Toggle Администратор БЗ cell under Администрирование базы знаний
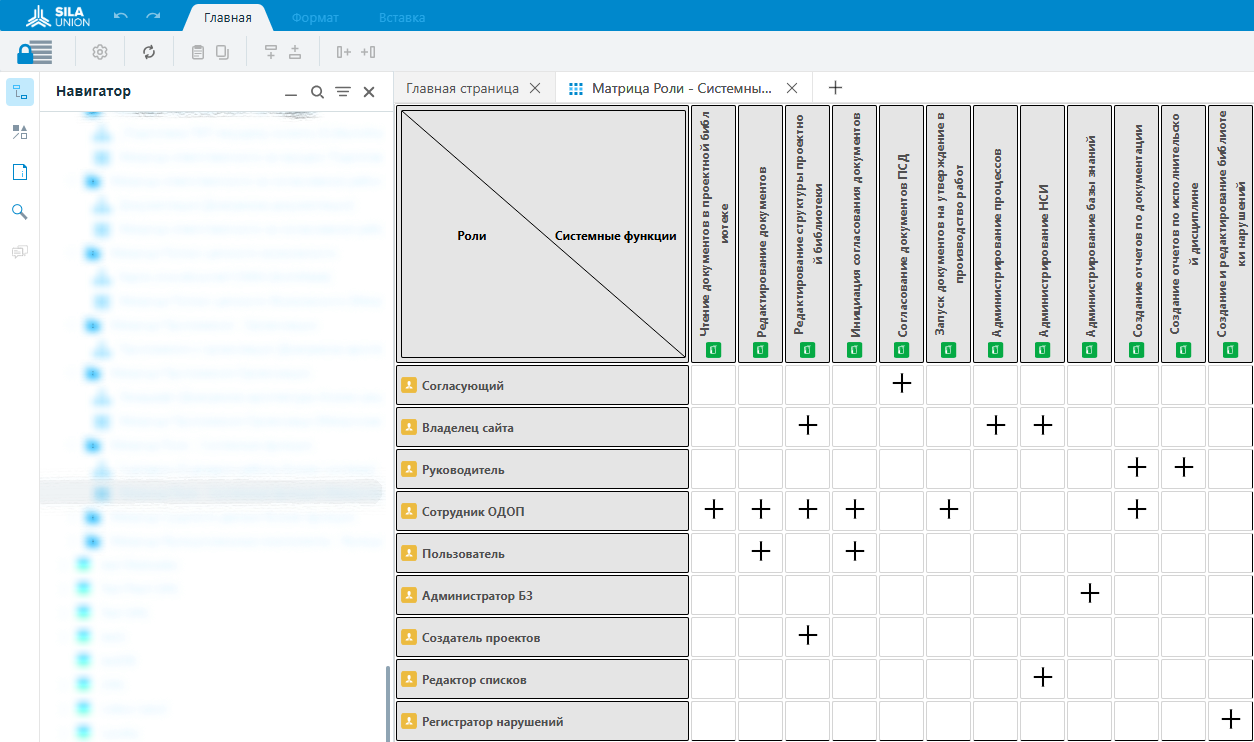The image size is (1254, 742). point(1089,594)
